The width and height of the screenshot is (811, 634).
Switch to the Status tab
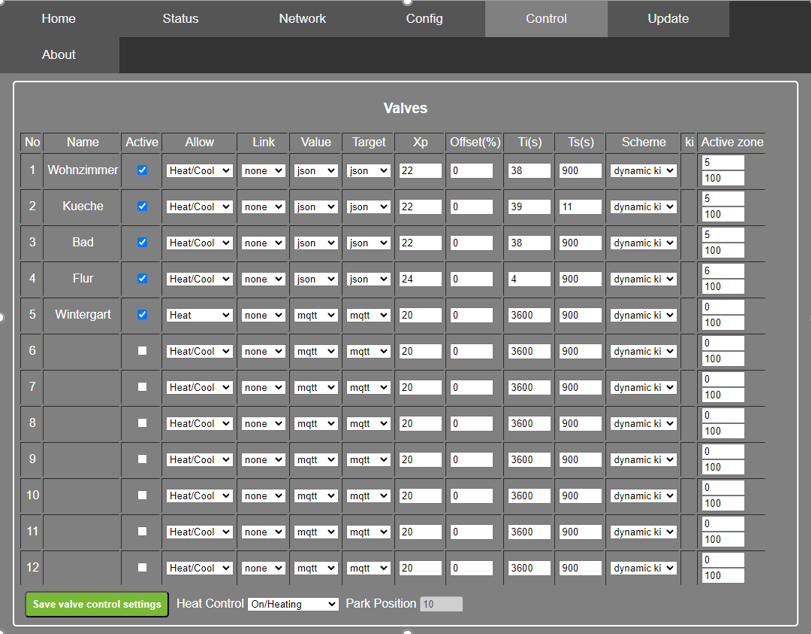tap(181, 19)
